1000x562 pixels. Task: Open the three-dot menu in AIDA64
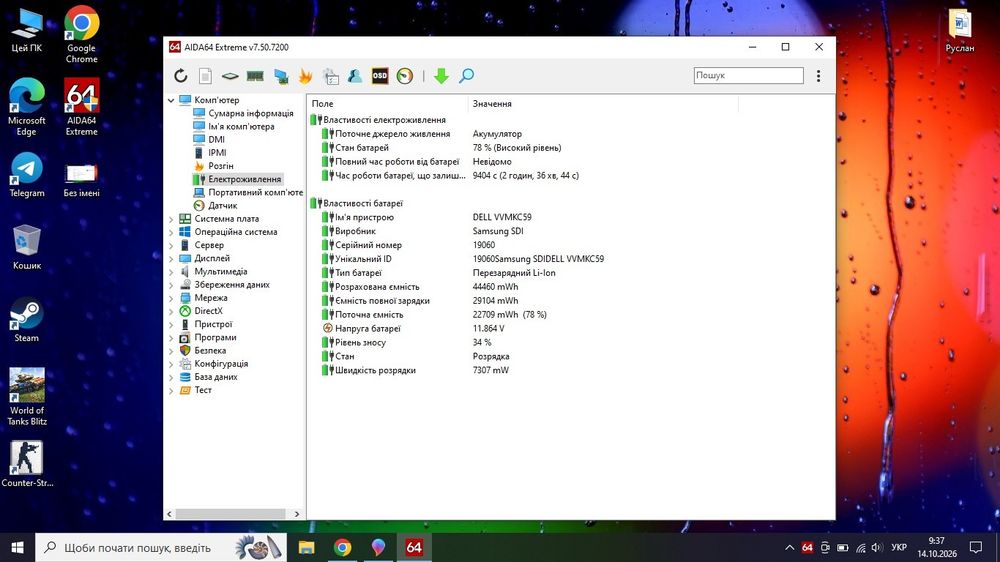point(818,76)
